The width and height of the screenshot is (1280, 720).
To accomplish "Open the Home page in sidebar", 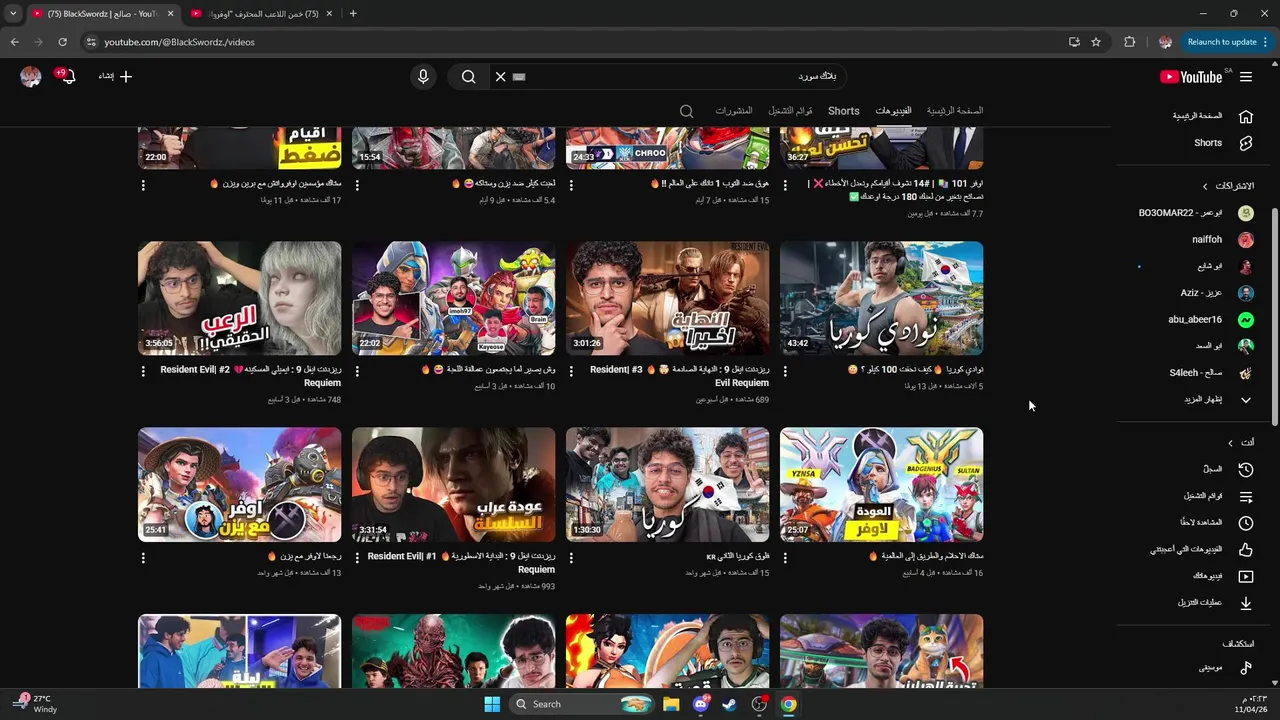I will [x=1212, y=116].
